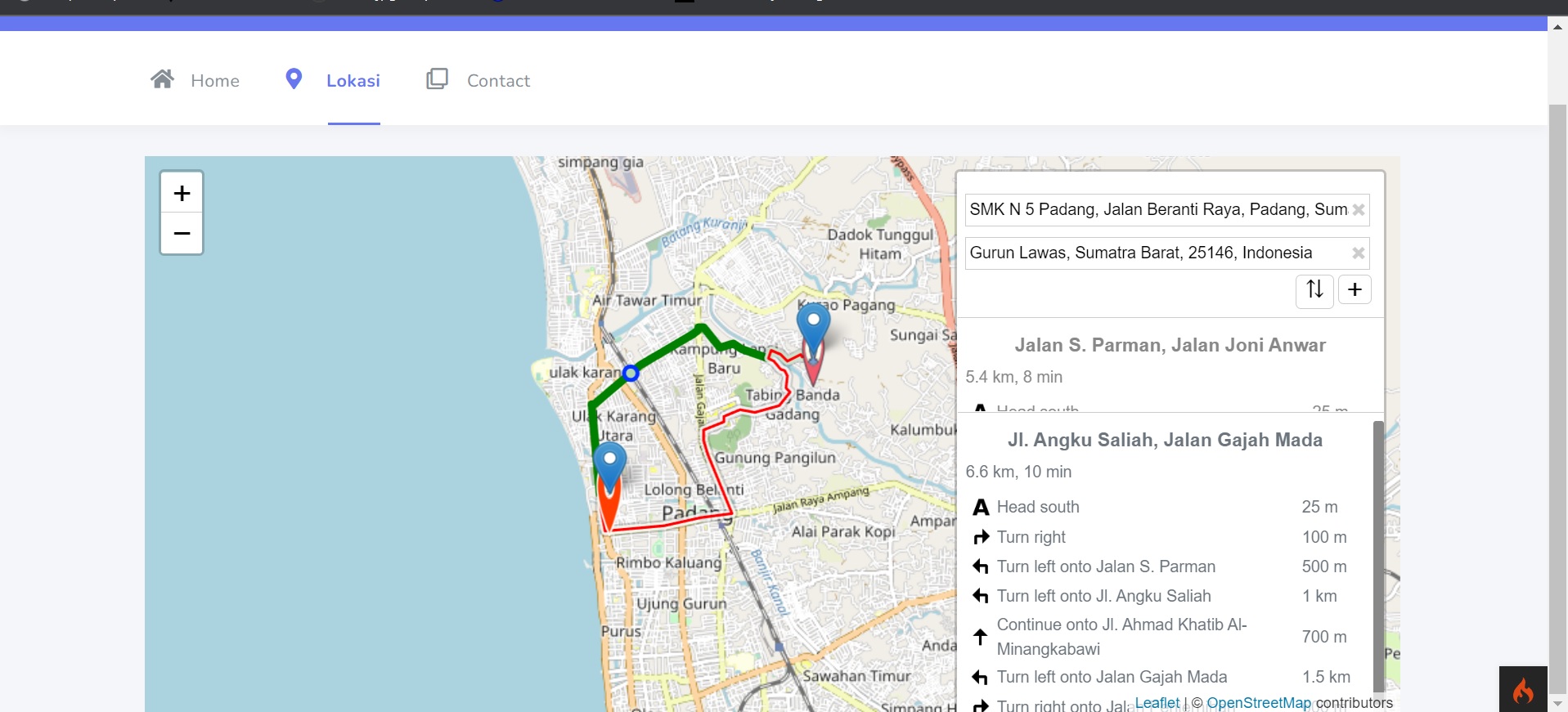Click the directions panel scrollbar

point(1378,556)
